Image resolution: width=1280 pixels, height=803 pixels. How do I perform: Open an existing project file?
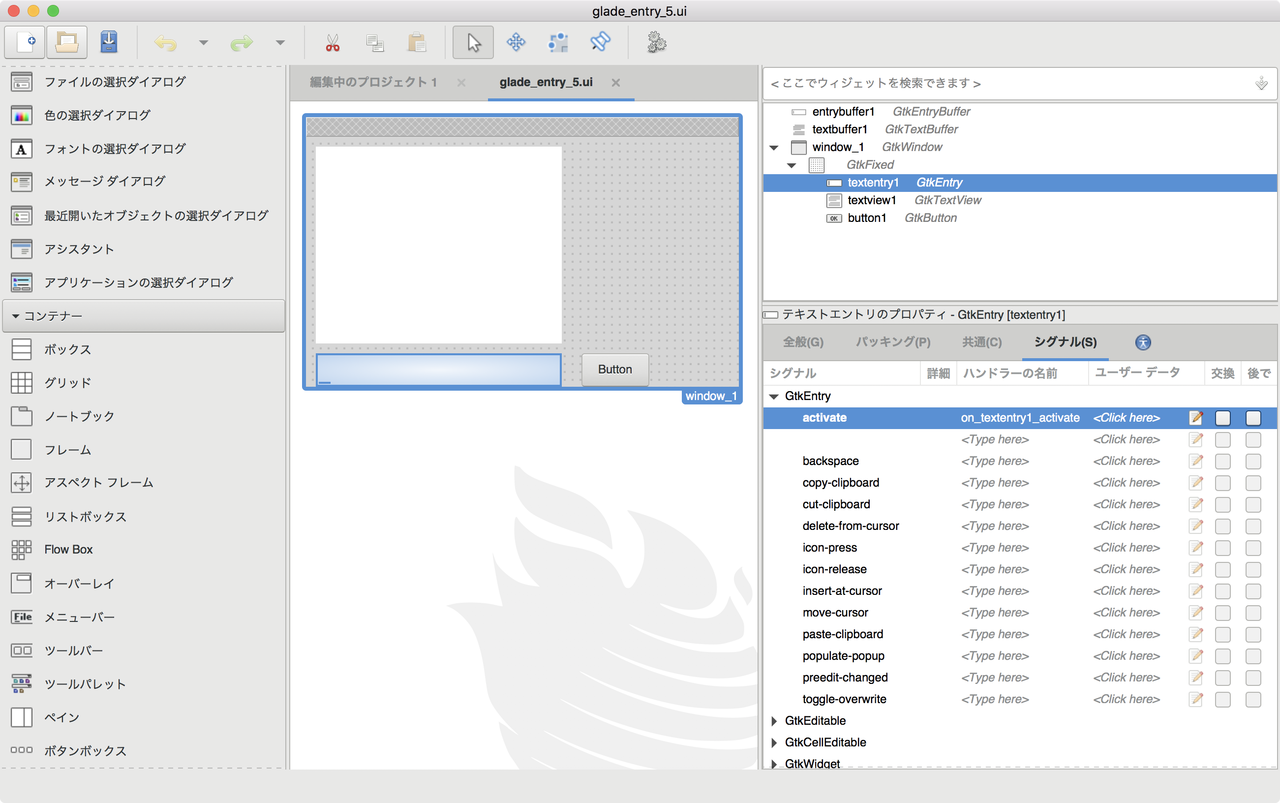pyautogui.click(x=66, y=42)
